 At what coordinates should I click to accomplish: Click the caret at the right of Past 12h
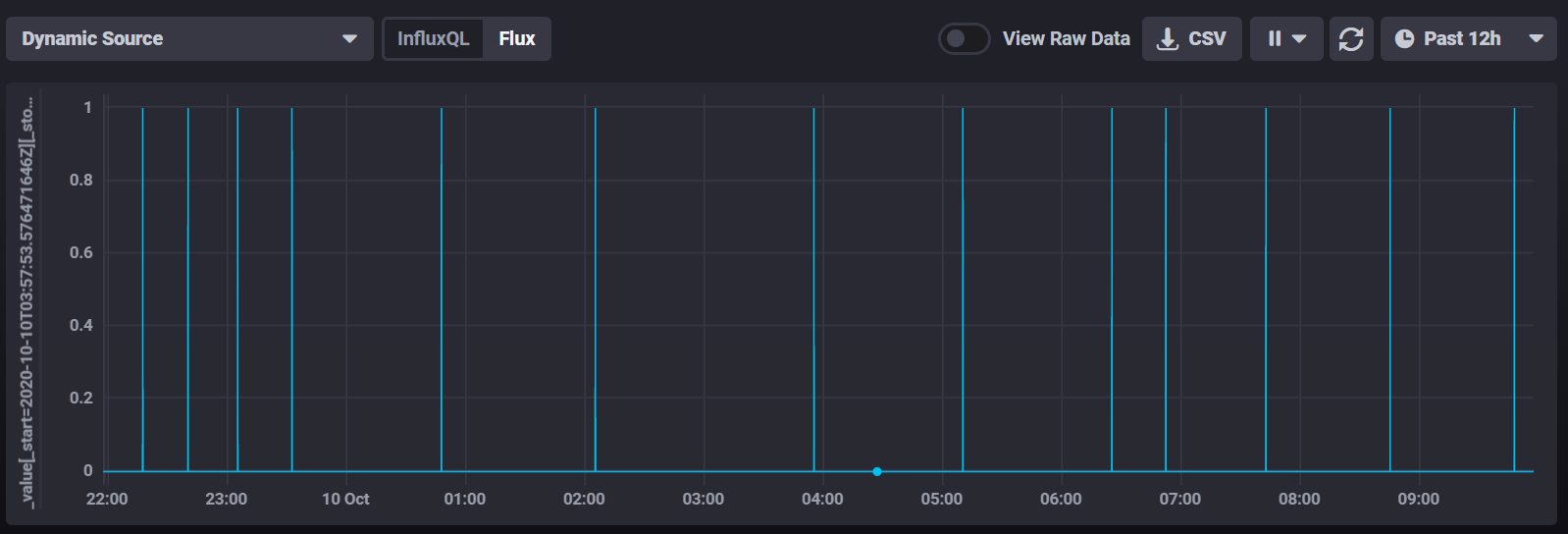[x=1537, y=38]
